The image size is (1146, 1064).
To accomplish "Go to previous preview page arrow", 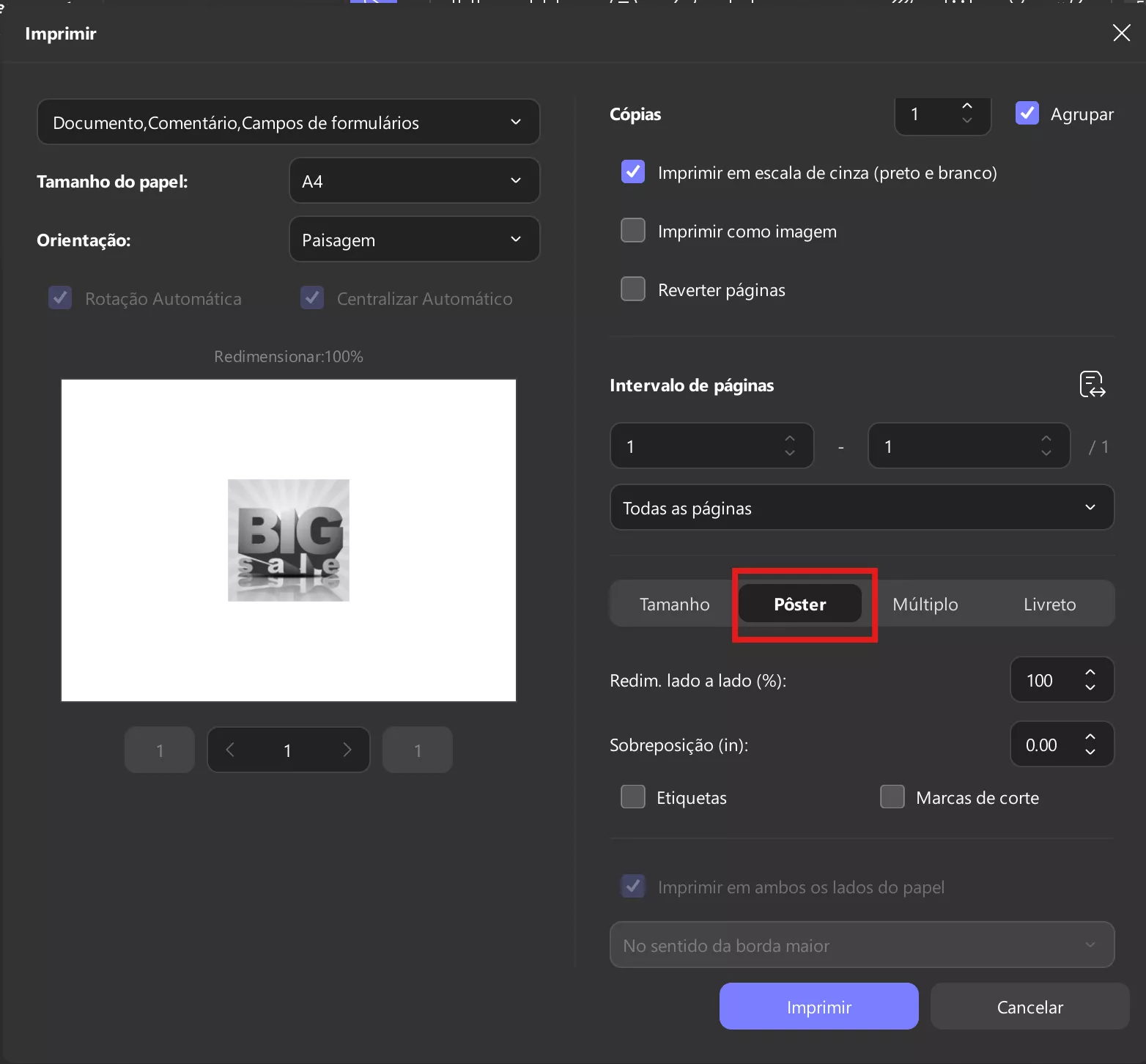I will [230, 750].
